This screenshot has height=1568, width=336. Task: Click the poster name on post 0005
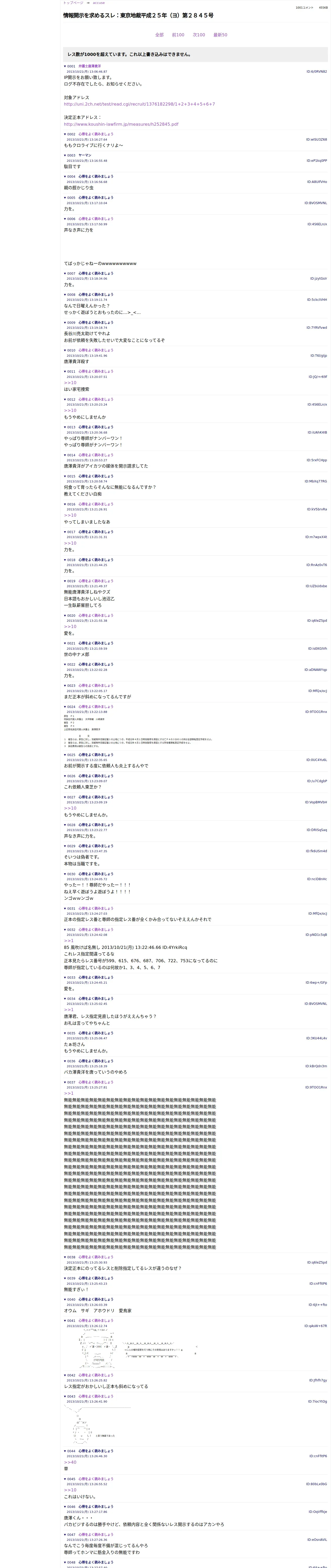tap(96, 198)
